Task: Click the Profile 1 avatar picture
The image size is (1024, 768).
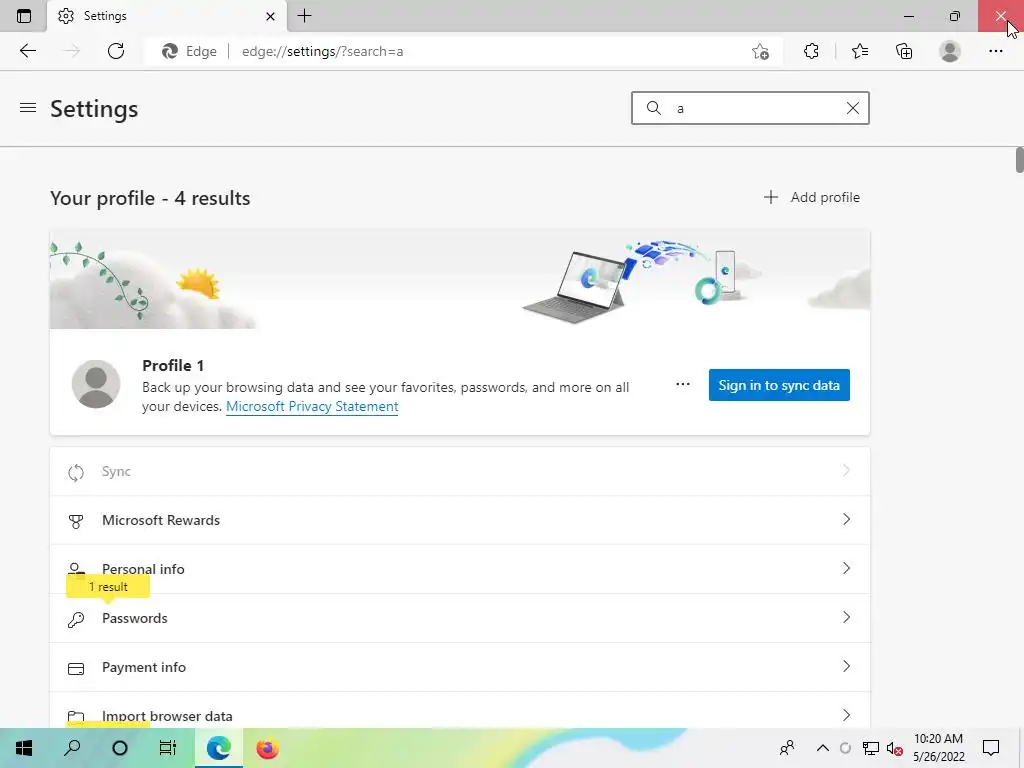Action: click(x=96, y=384)
